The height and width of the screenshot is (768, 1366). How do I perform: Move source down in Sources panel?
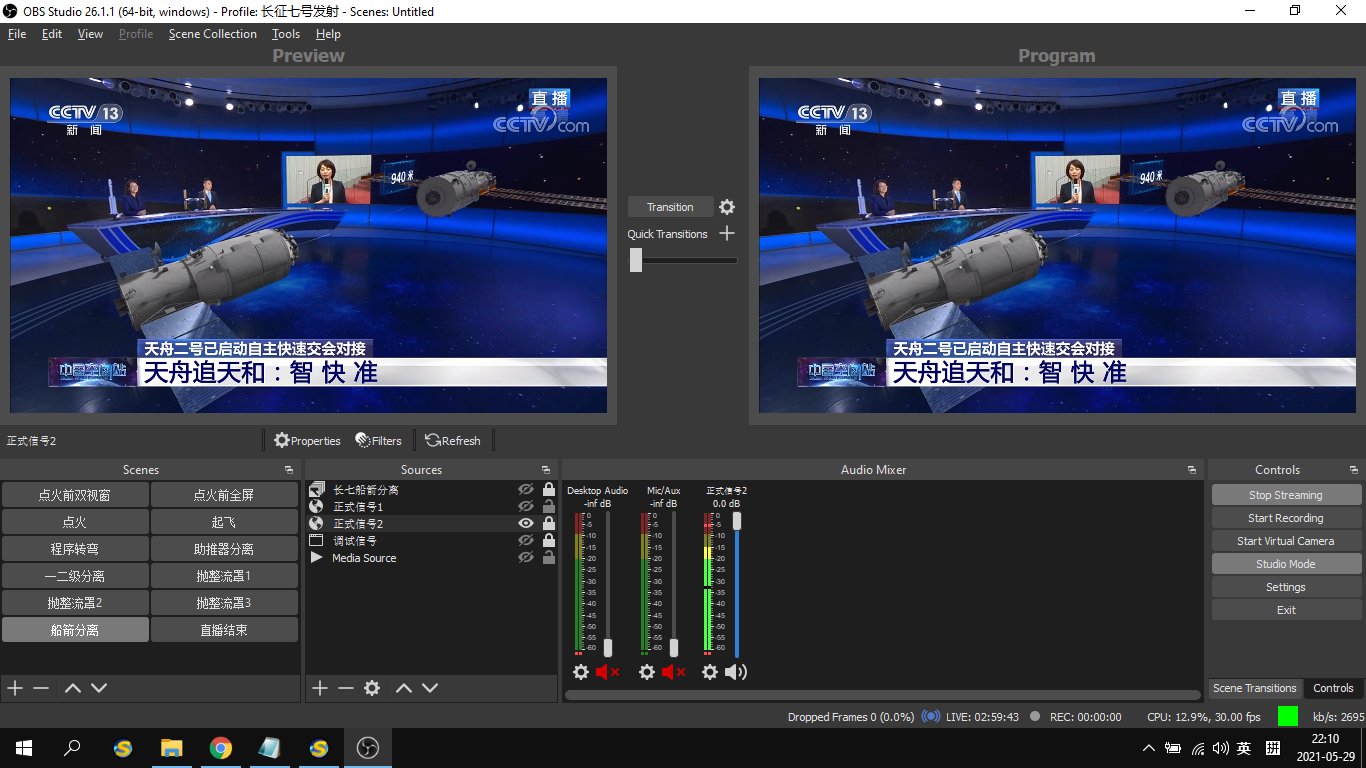(x=430, y=688)
